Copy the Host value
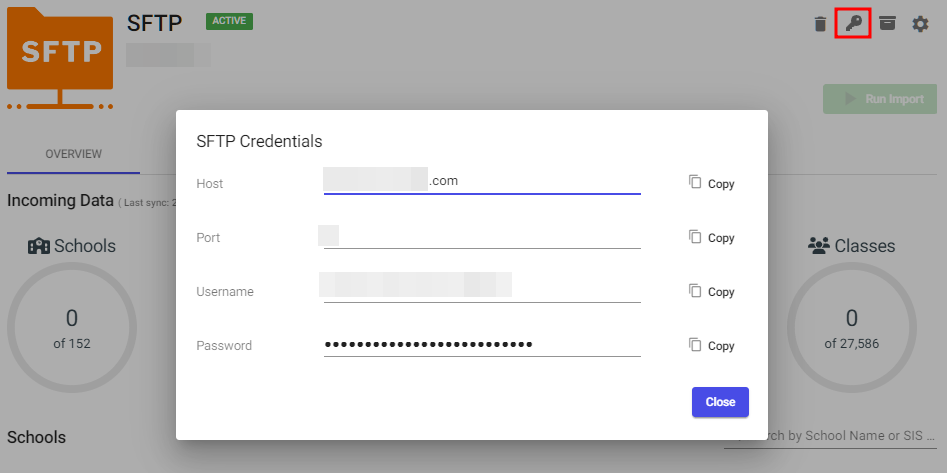Image resolution: width=947 pixels, height=473 pixels. pyautogui.click(x=711, y=183)
